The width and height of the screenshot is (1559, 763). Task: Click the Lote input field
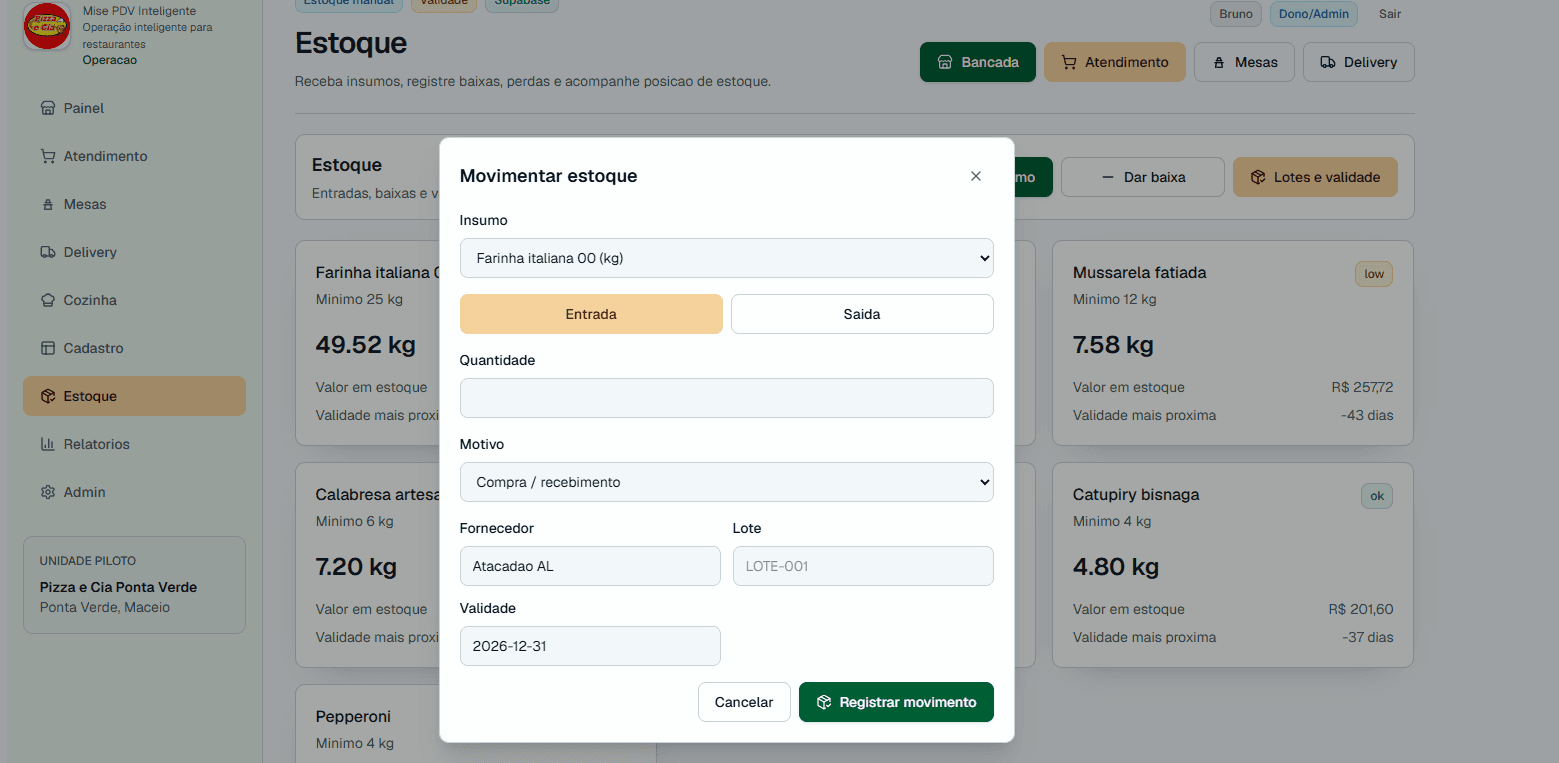[x=863, y=566]
